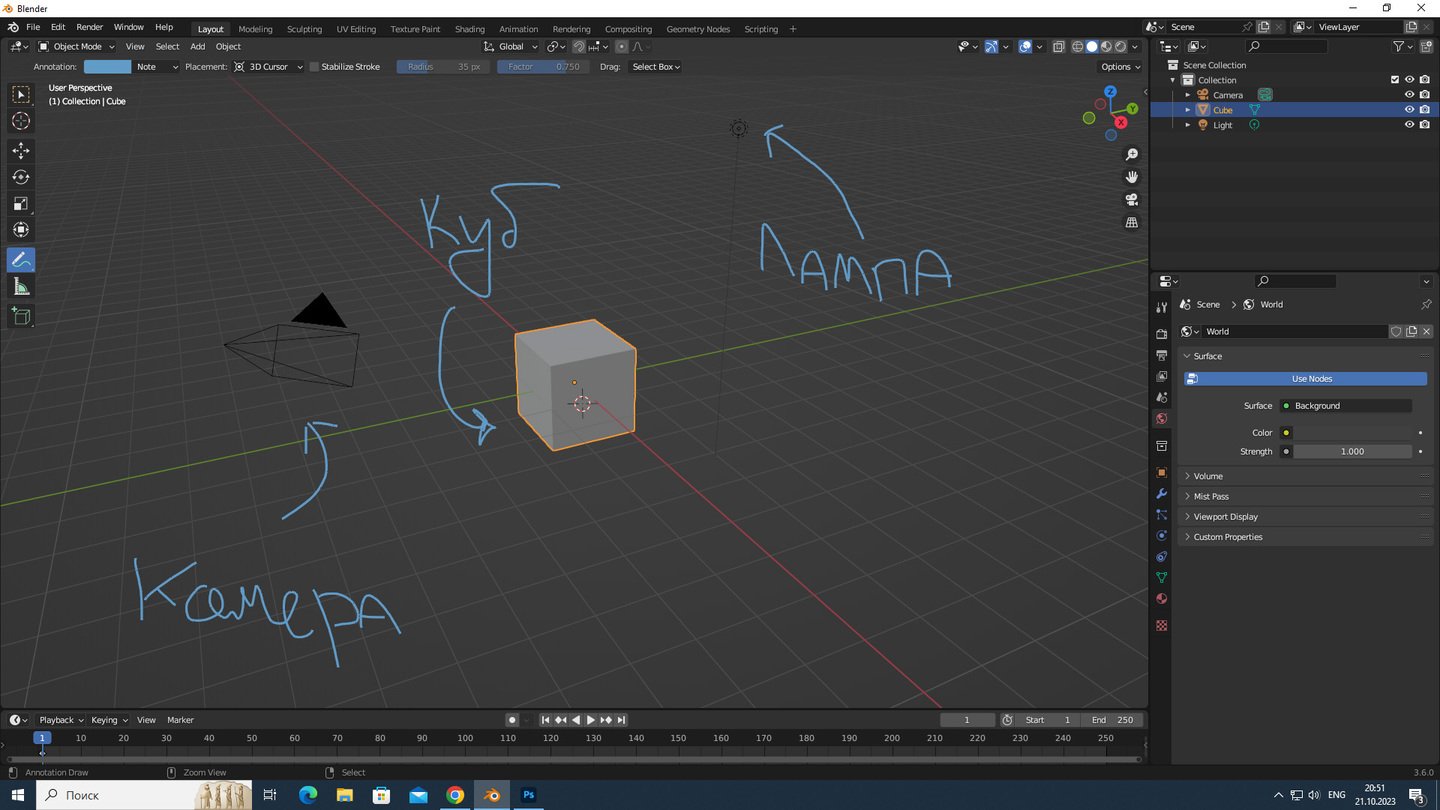Screen dimensions: 1440x810
Task: Toggle Light visibility eye icon
Action: (x=1409, y=125)
